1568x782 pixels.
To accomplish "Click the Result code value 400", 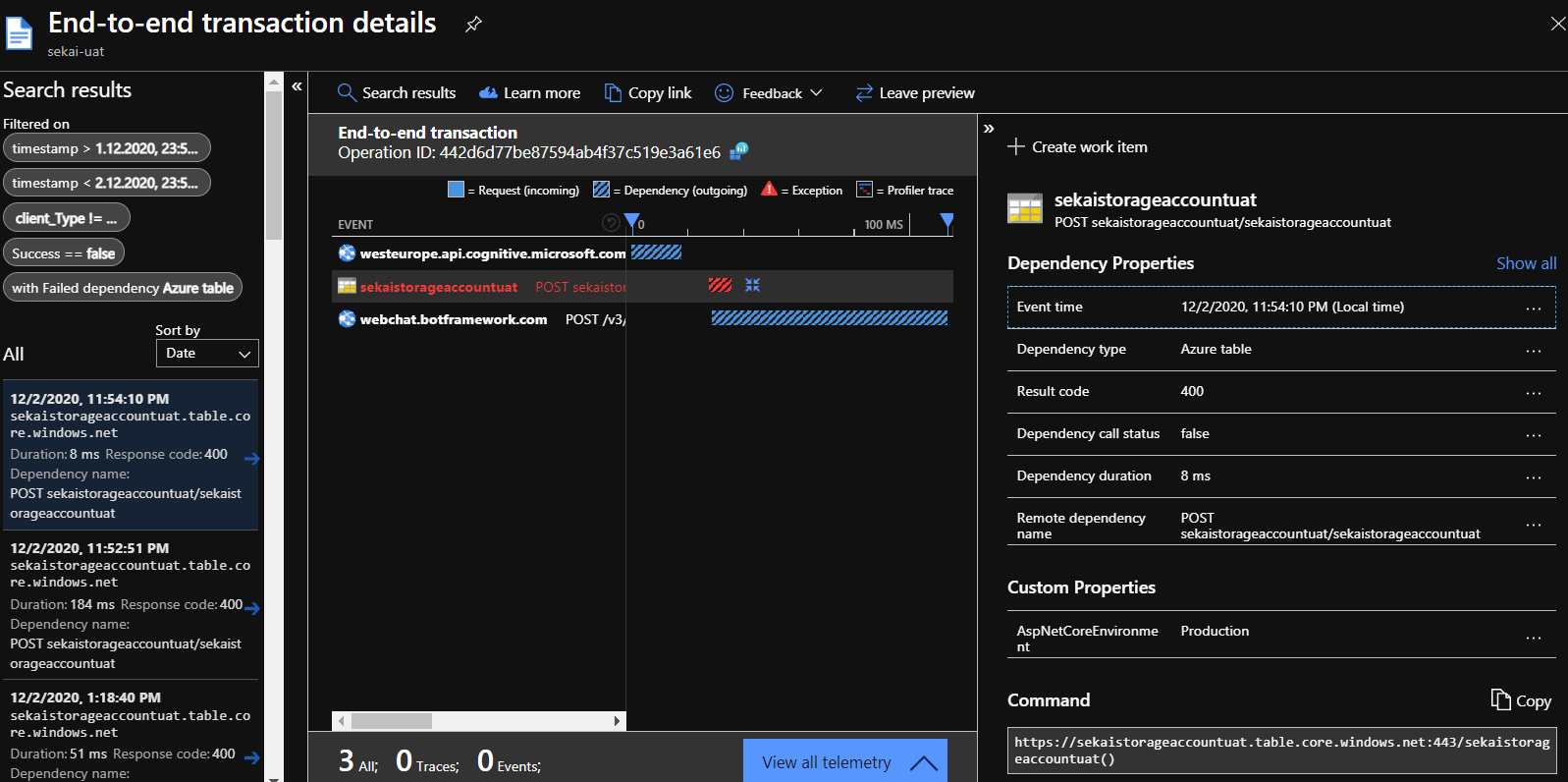I will pyautogui.click(x=1192, y=392).
